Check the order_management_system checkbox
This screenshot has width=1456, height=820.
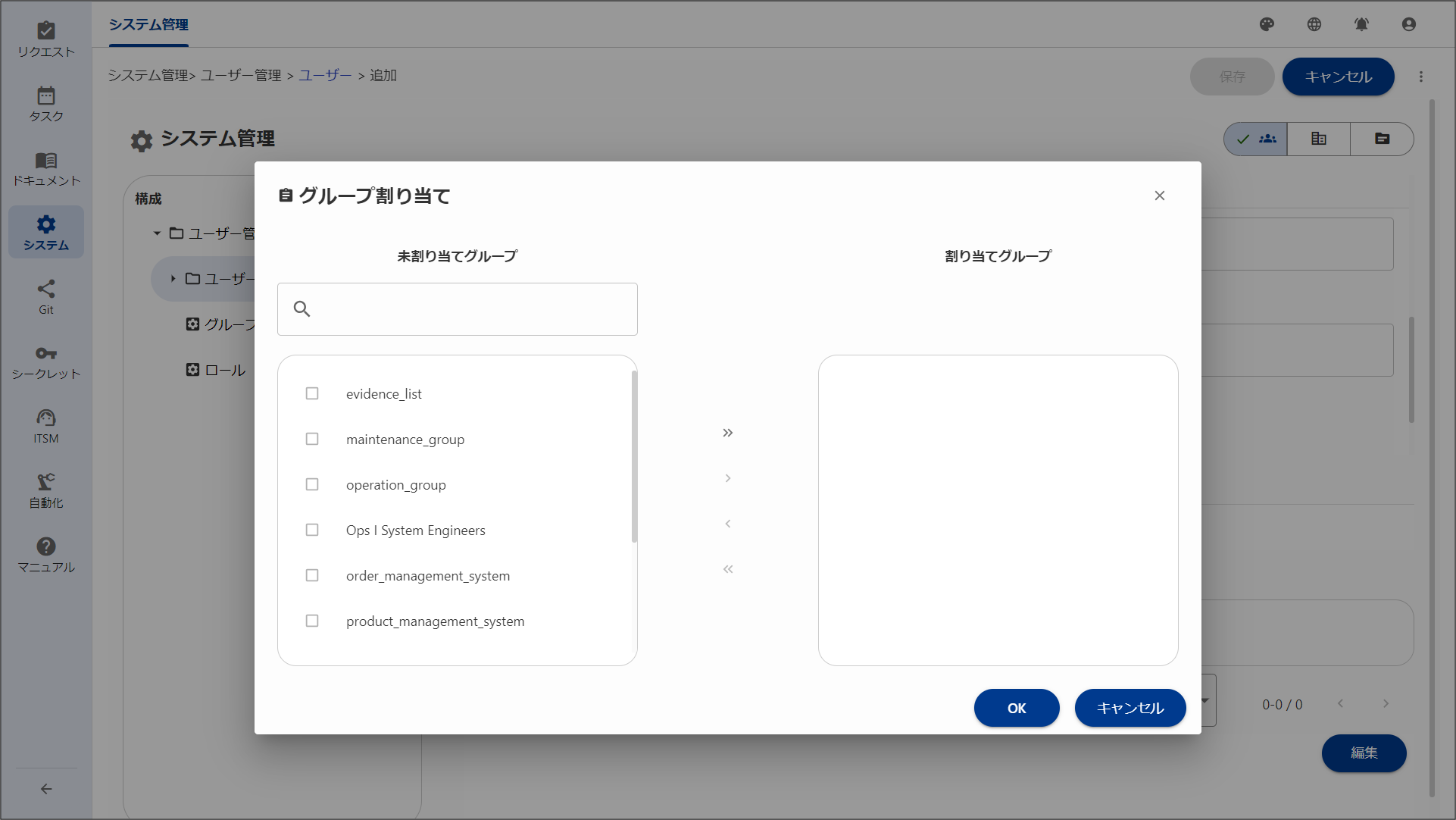pos(312,575)
